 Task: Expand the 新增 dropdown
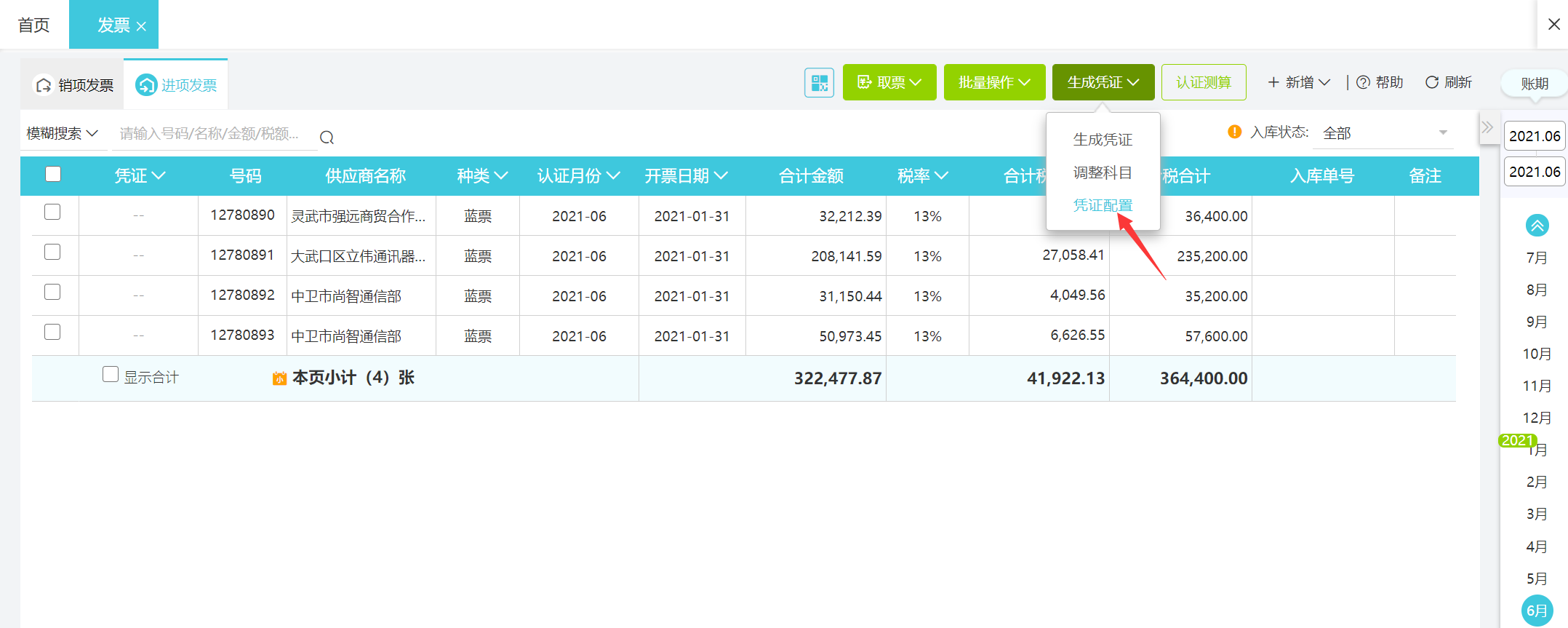tap(1299, 82)
